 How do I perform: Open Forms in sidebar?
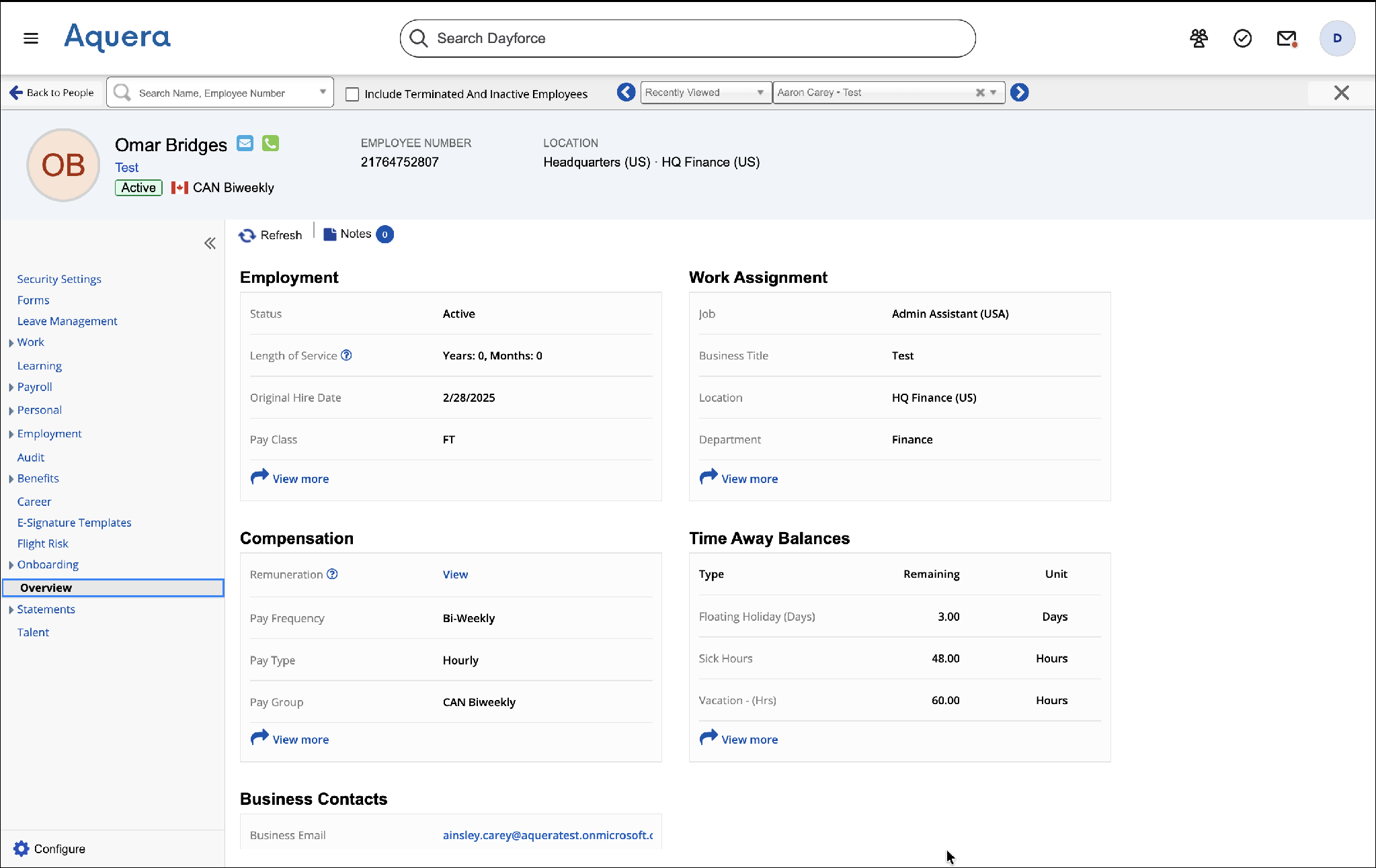[x=34, y=300]
